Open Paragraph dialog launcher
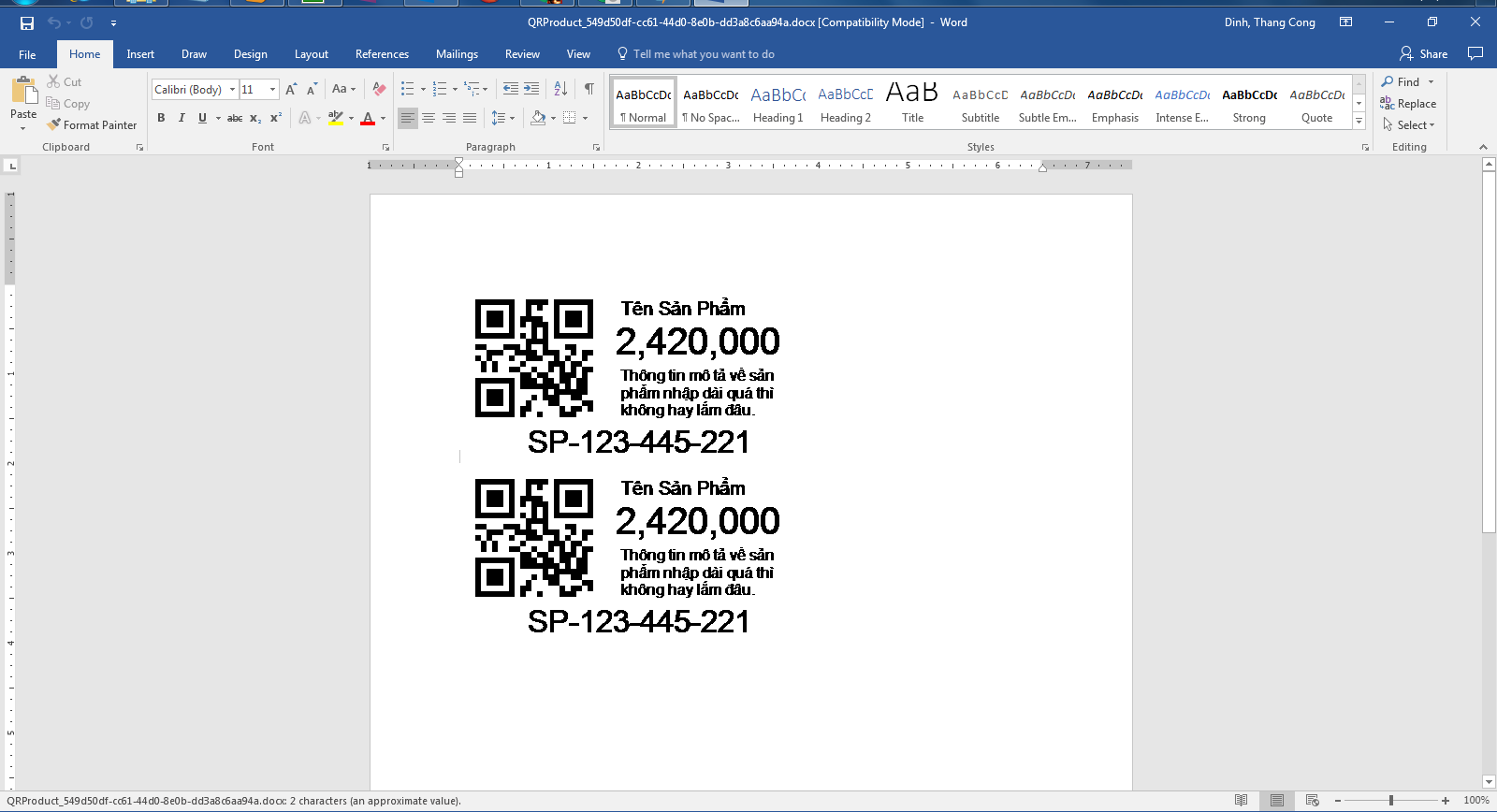This screenshot has height=812, width=1497. point(597,148)
